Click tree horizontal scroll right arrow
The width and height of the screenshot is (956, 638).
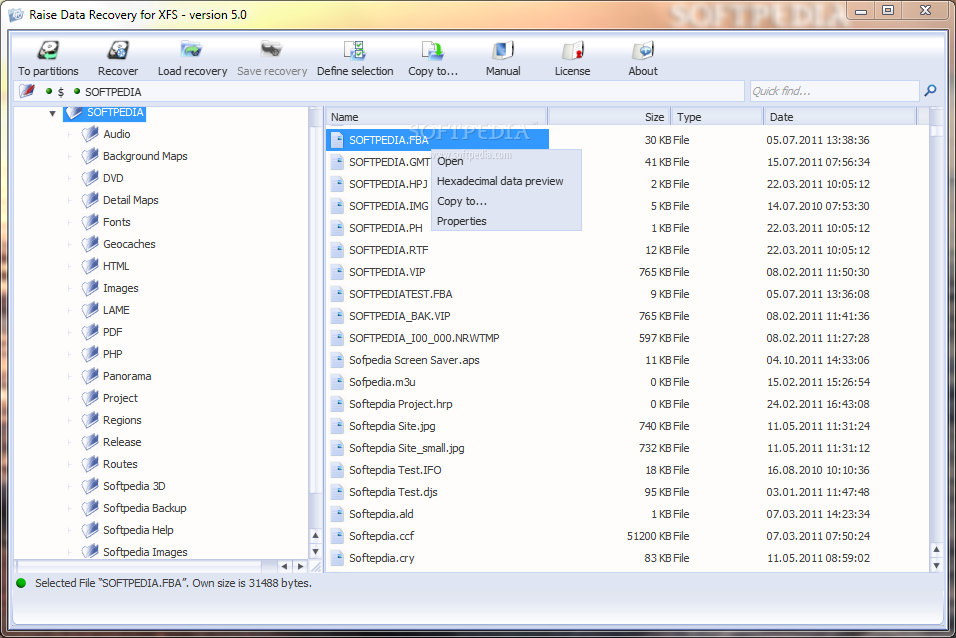[300, 566]
